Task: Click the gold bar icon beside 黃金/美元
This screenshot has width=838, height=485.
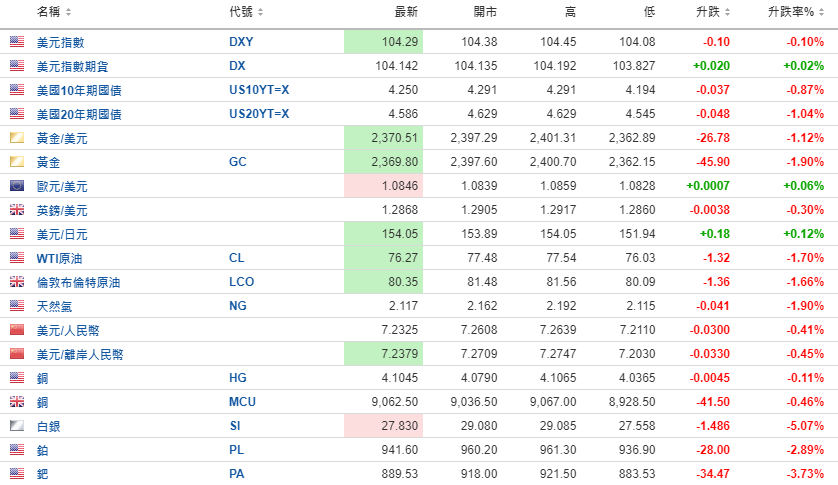Action: pos(17,138)
